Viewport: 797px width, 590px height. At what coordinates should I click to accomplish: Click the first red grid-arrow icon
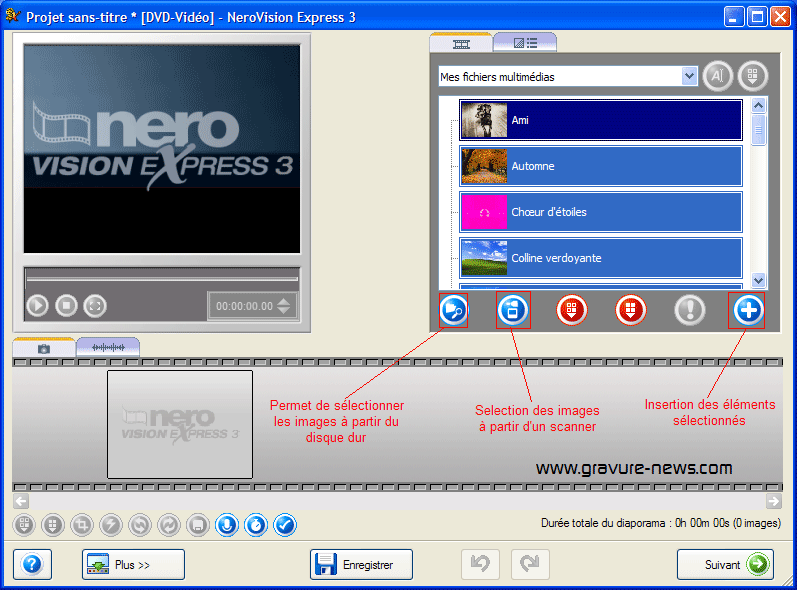(572, 309)
